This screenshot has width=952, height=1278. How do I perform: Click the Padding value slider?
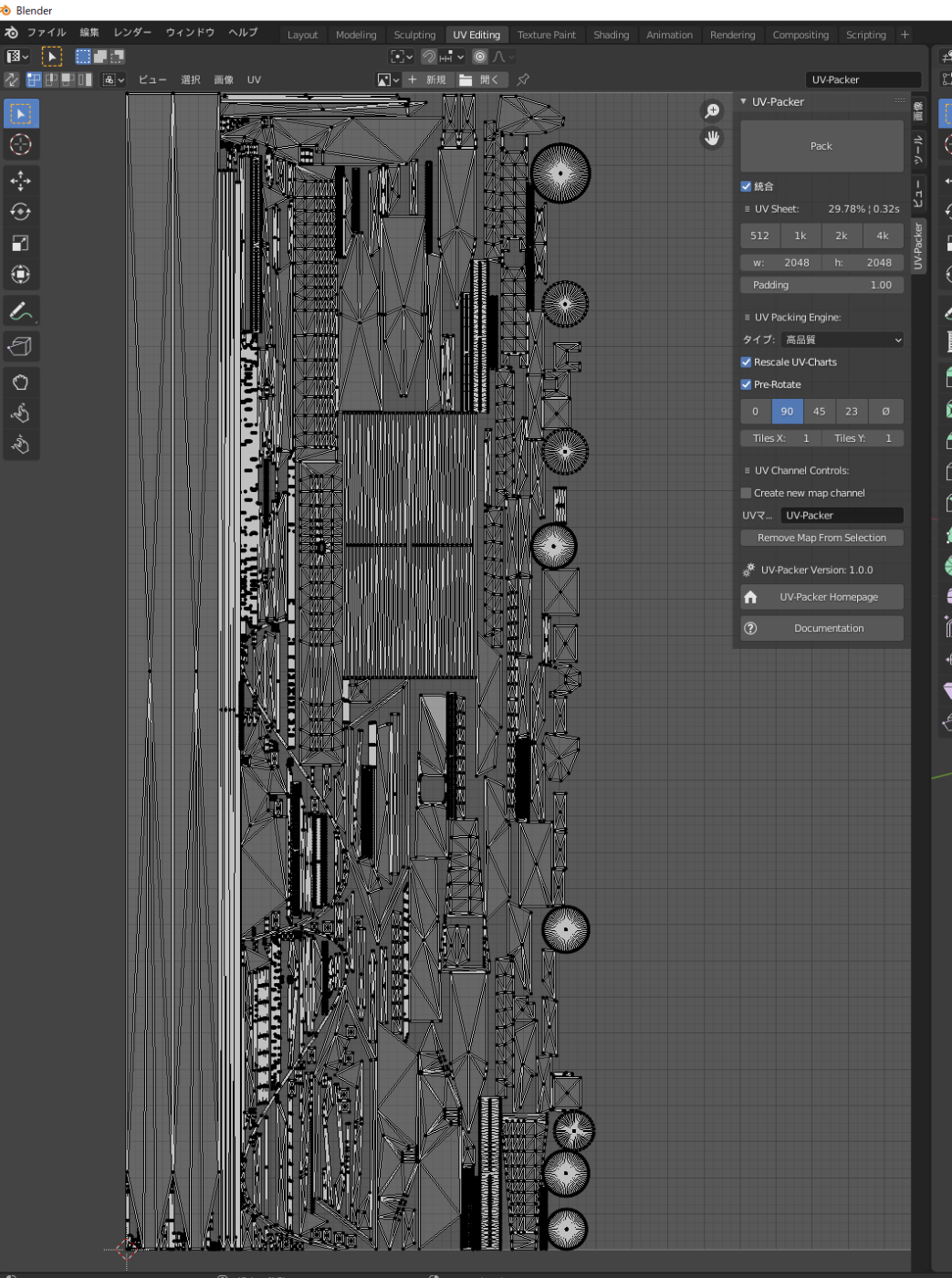821,285
